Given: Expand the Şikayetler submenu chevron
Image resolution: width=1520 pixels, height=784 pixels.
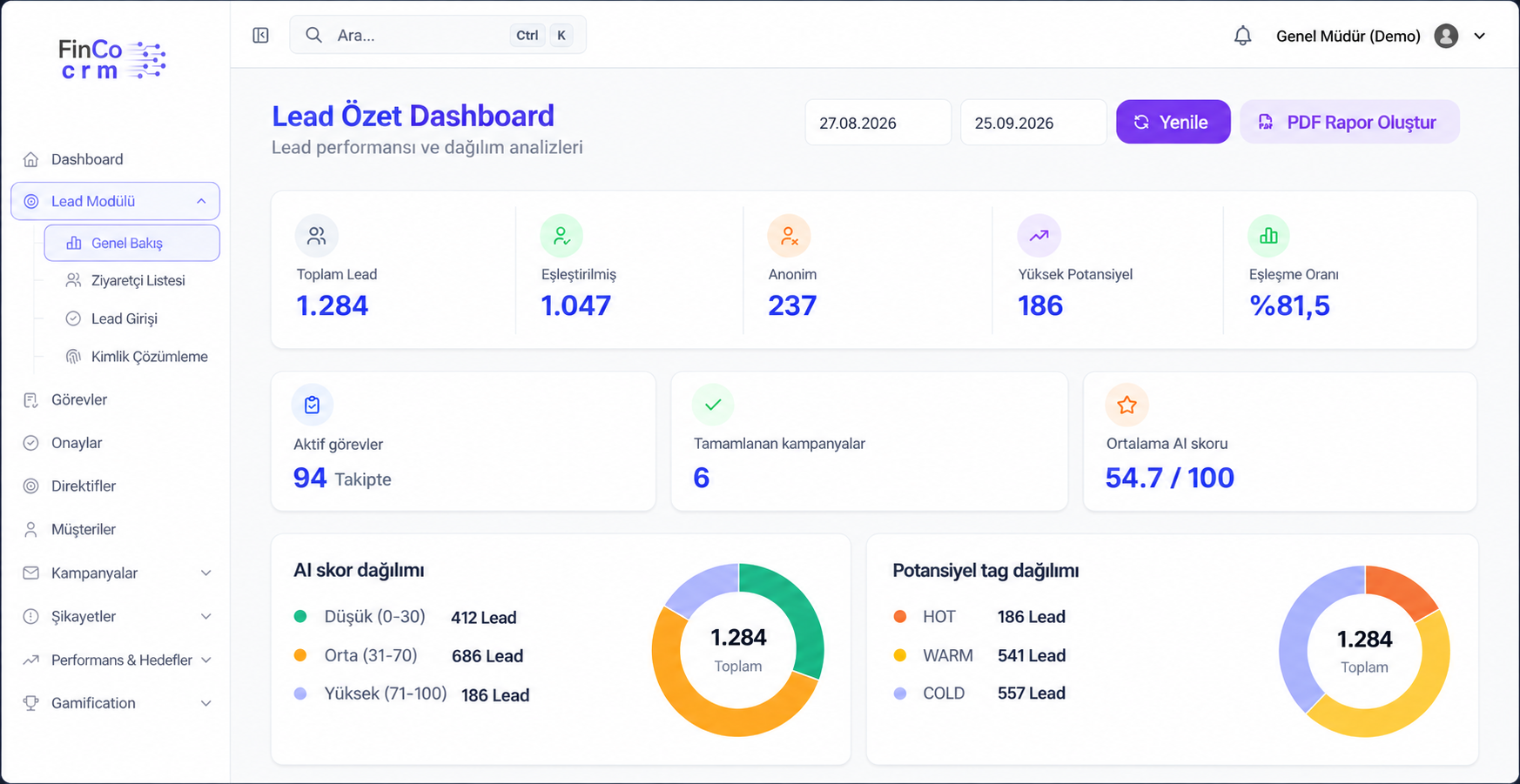Looking at the screenshot, I should tap(206, 616).
